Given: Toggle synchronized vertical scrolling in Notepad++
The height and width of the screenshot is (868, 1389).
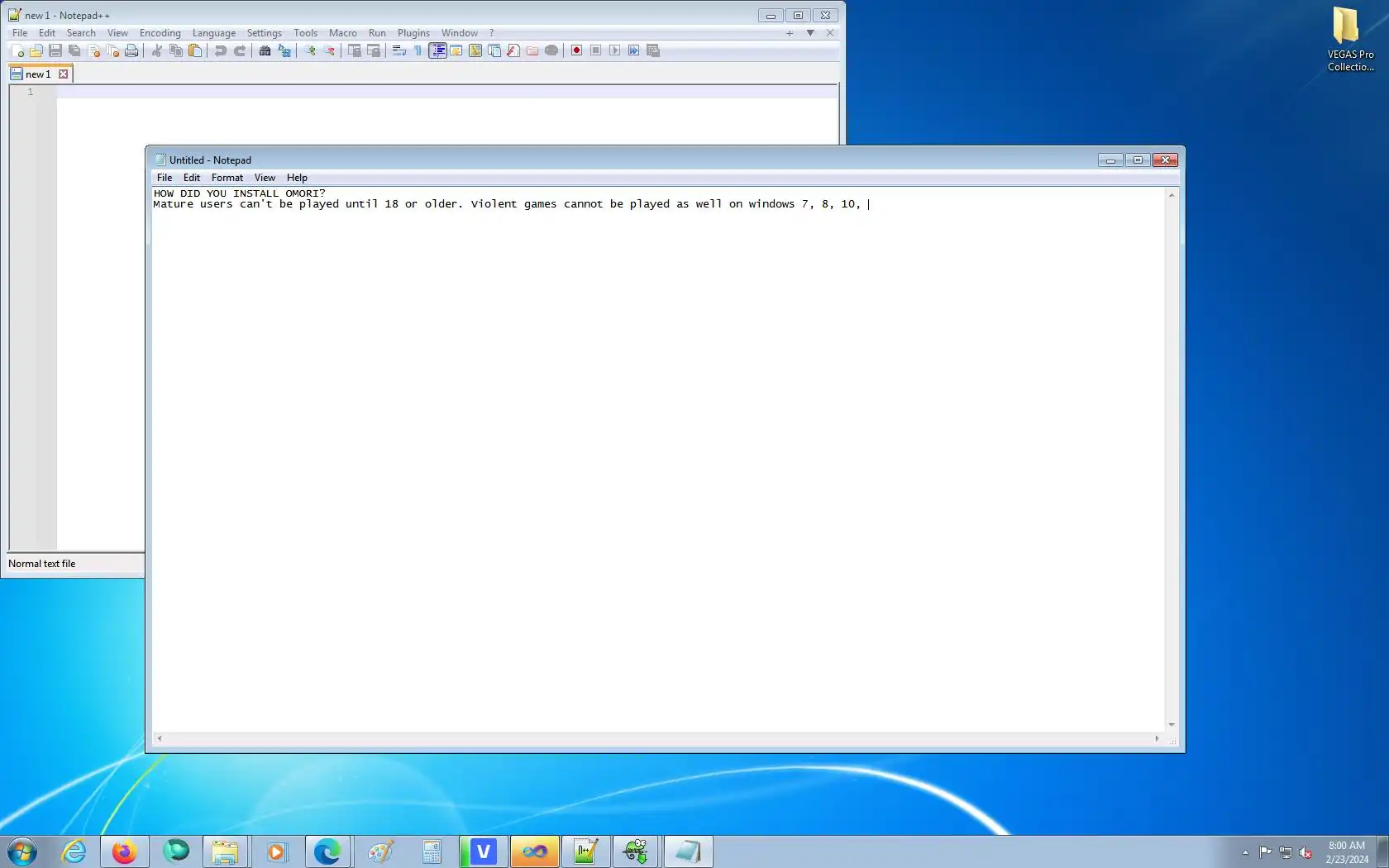Looking at the screenshot, I should point(355,50).
